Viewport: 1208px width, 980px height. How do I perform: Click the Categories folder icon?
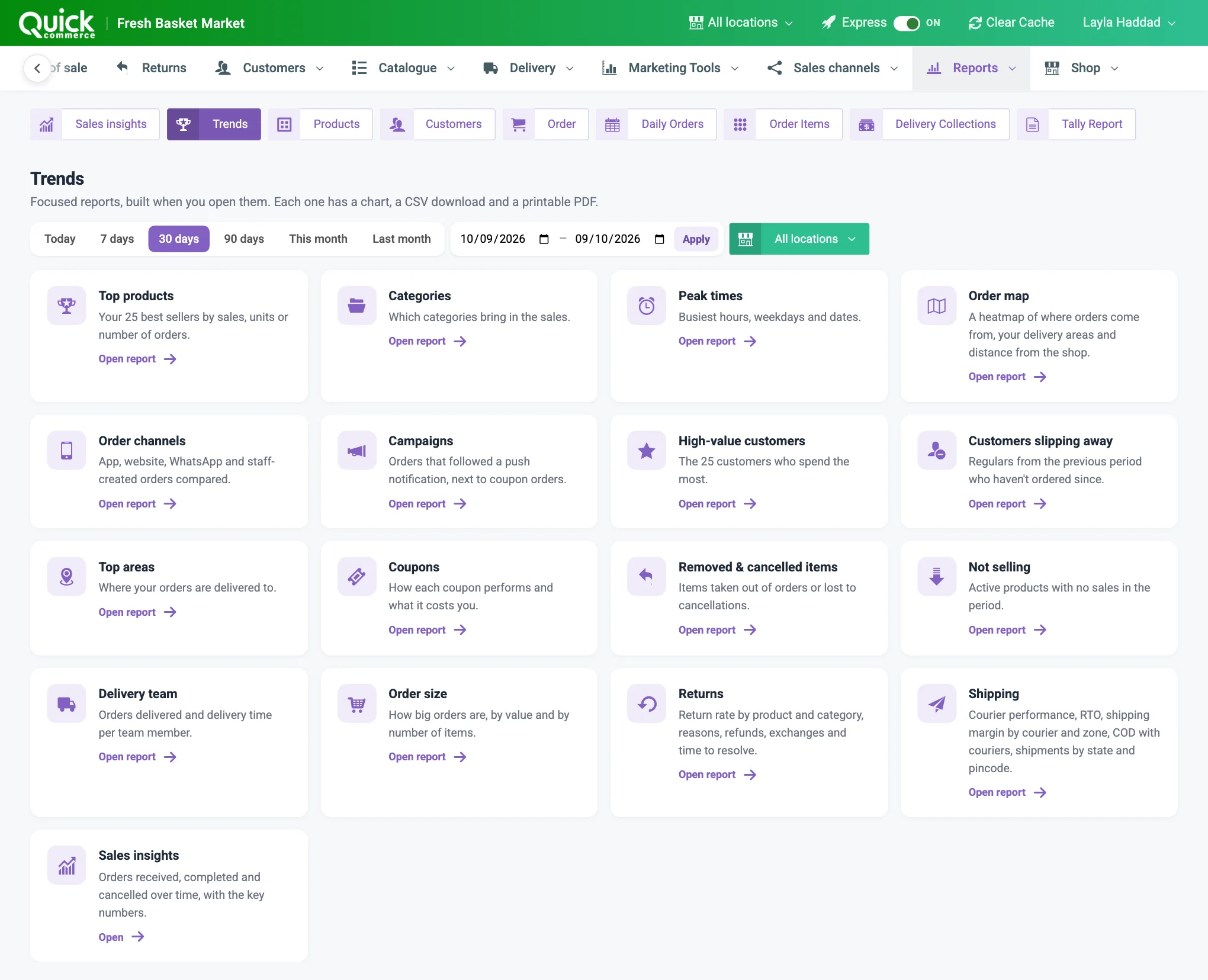point(356,306)
